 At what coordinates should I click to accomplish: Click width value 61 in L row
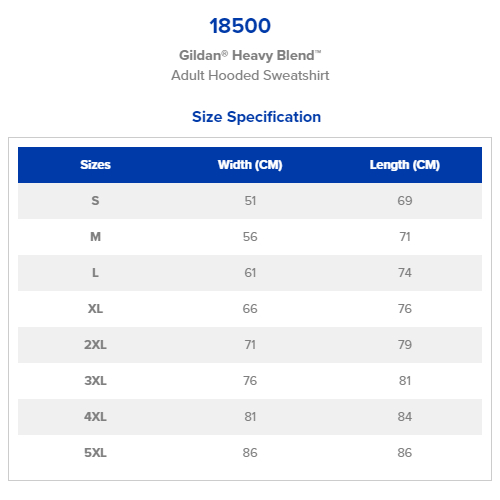250,273
